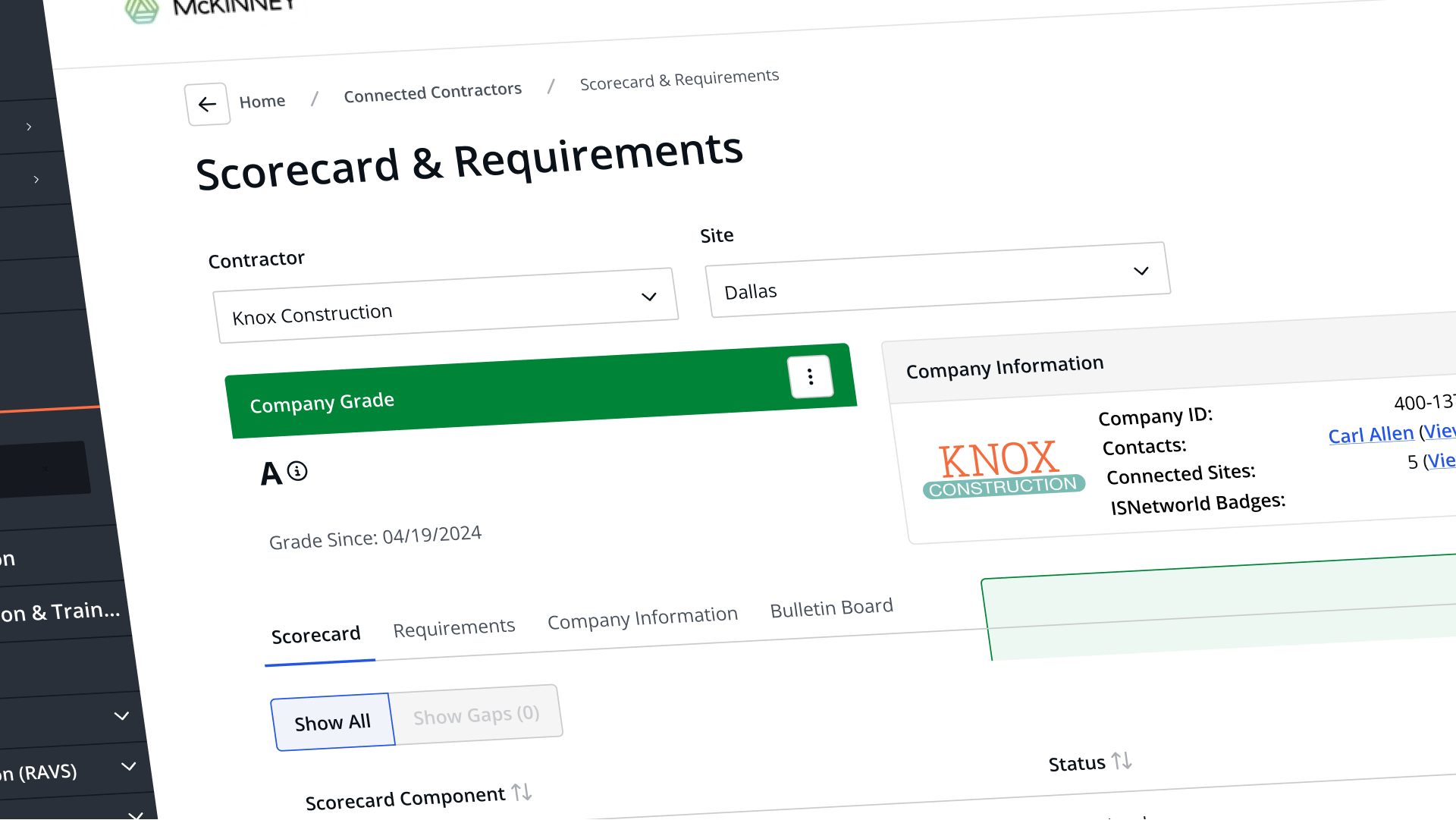The height and width of the screenshot is (820, 1456).
Task: View contacts link next to Carl Allen
Action: (x=1439, y=431)
